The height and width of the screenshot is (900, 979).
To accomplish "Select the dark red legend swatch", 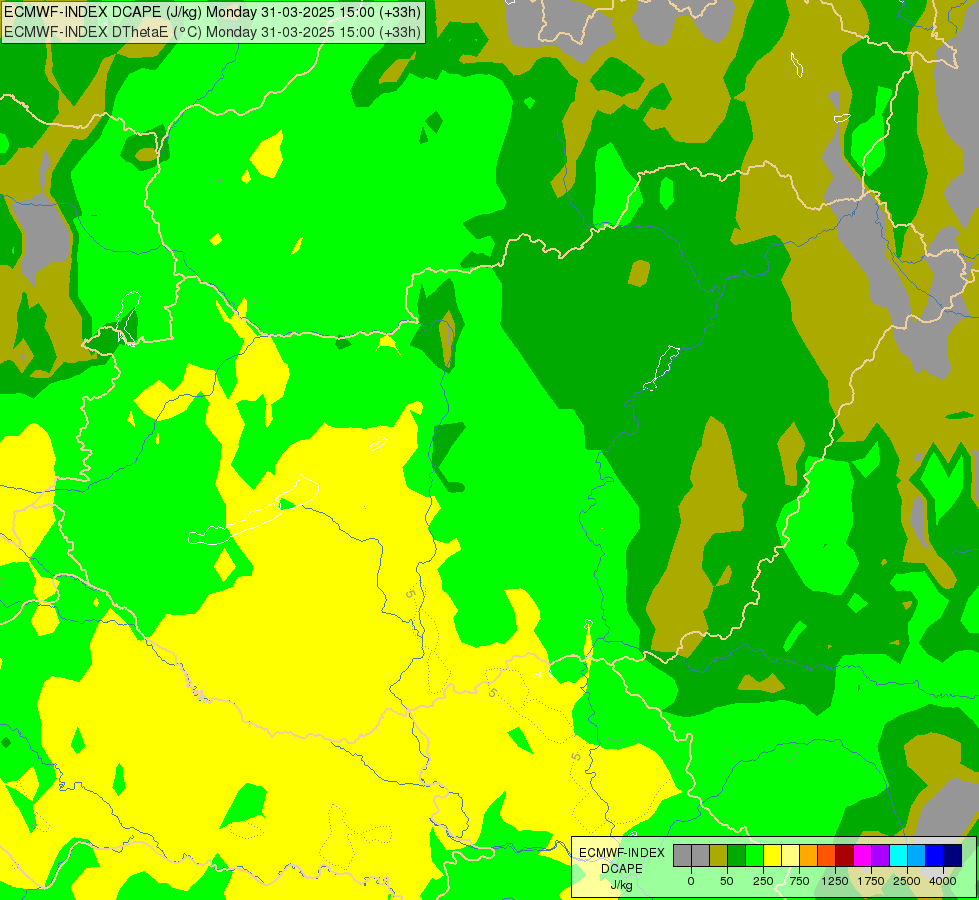I will (844, 855).
